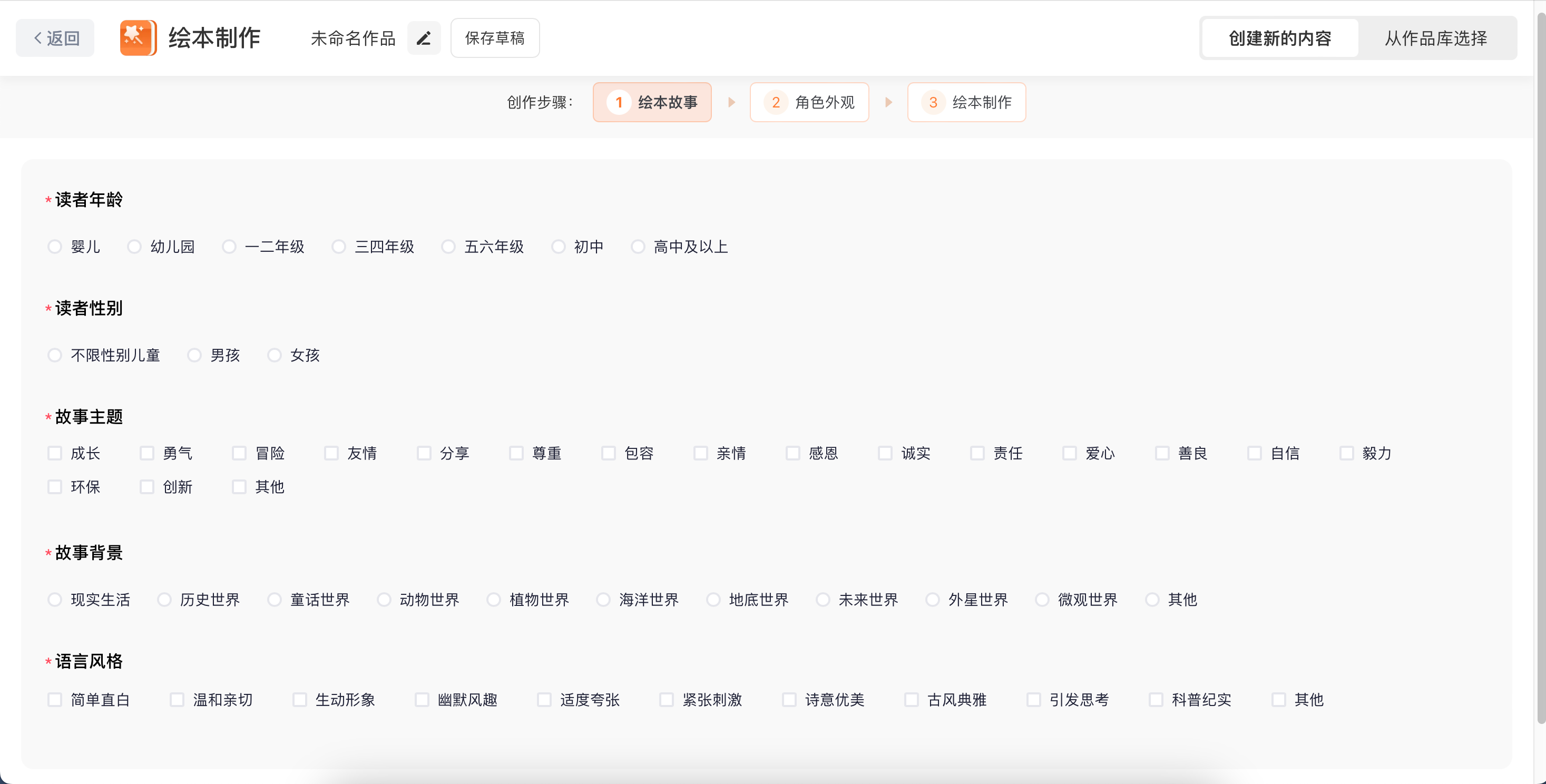This screenshot has height=784, width=1546.
Task: Check the 创新 story theme
Action: pyautogui.click(x=147, y=487)
